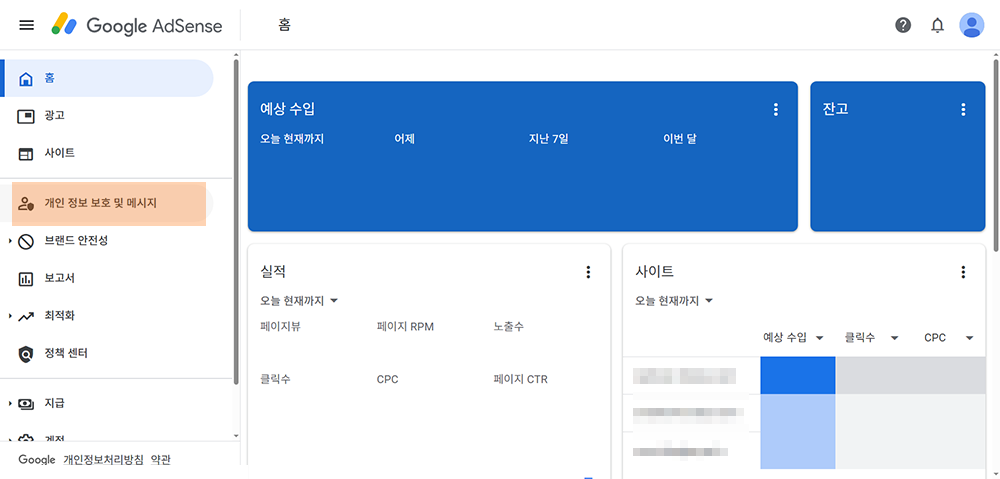Click the 홈 house icon in sidebar
Screen dimensions: 1000x479
pos(26,78)
